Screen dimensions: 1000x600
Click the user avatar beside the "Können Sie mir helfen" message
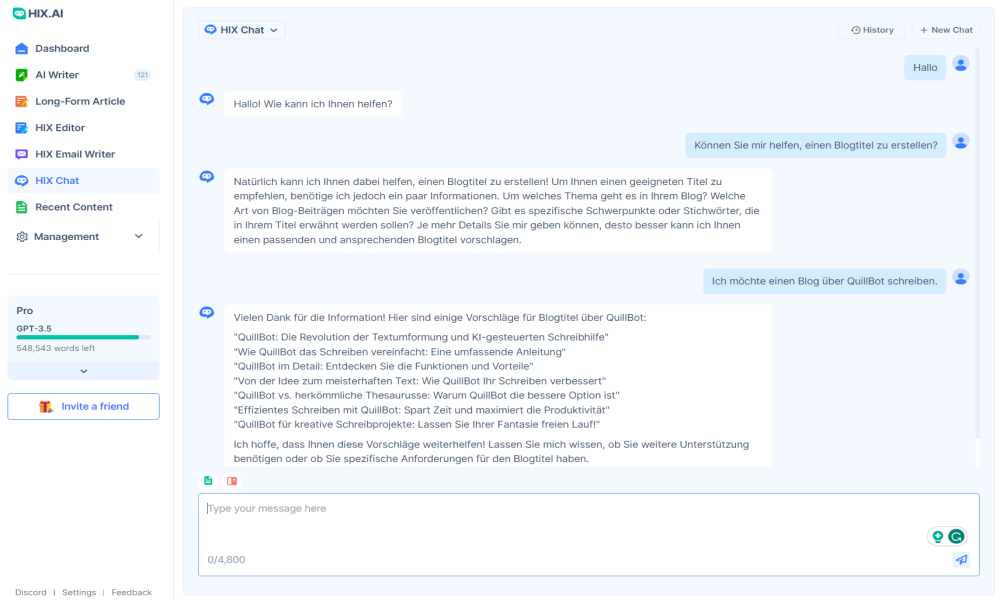point(960,142)
